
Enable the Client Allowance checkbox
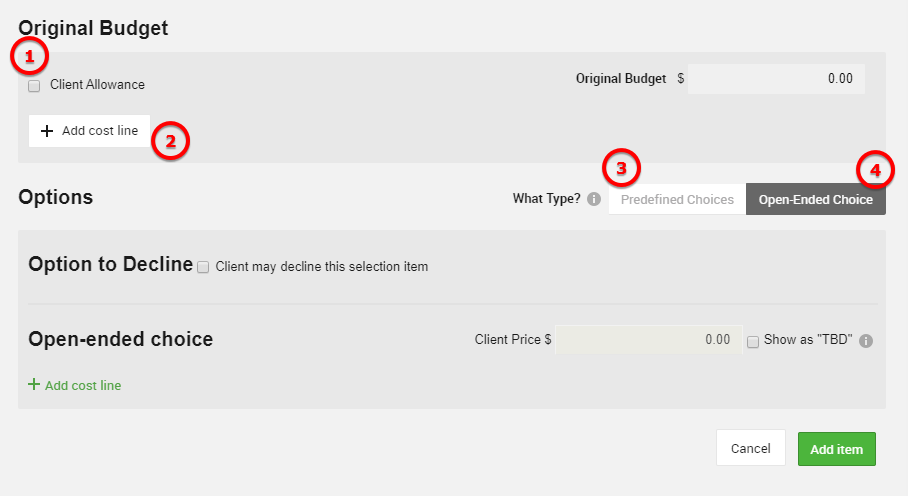pyautogui.click(x=34, y=86)
